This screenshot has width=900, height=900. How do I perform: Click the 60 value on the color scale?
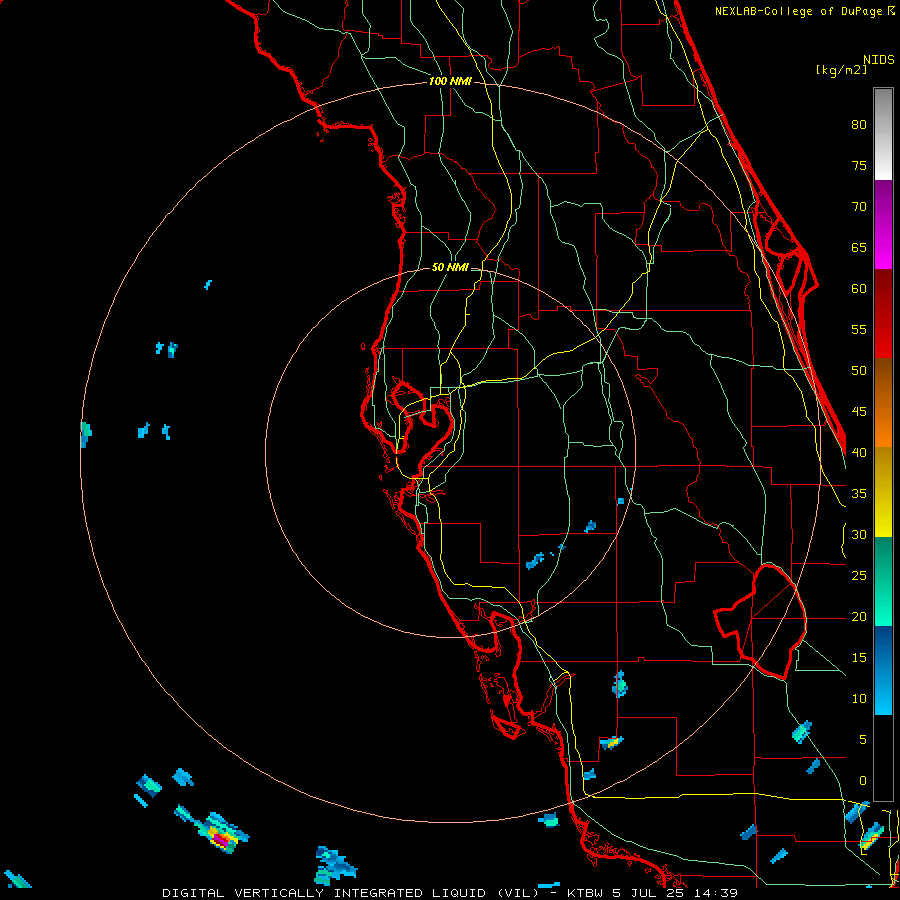point(859,289)
